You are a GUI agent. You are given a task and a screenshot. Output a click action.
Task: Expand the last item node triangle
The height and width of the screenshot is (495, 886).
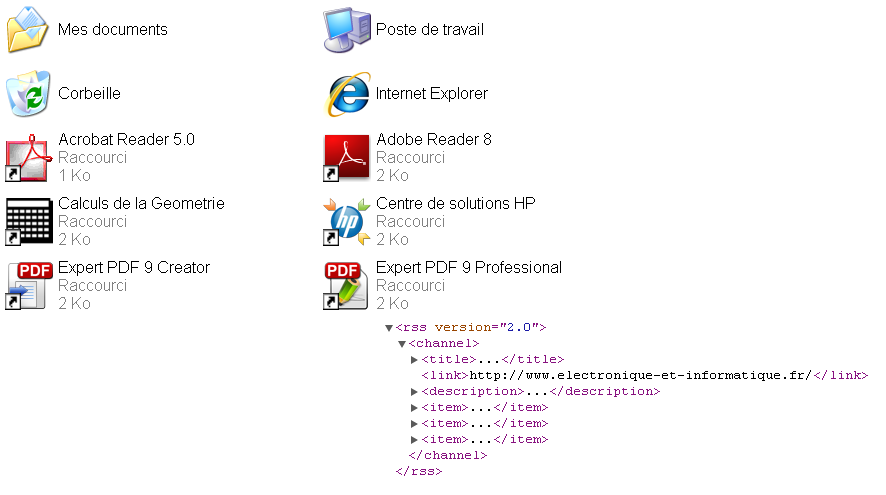414,440
